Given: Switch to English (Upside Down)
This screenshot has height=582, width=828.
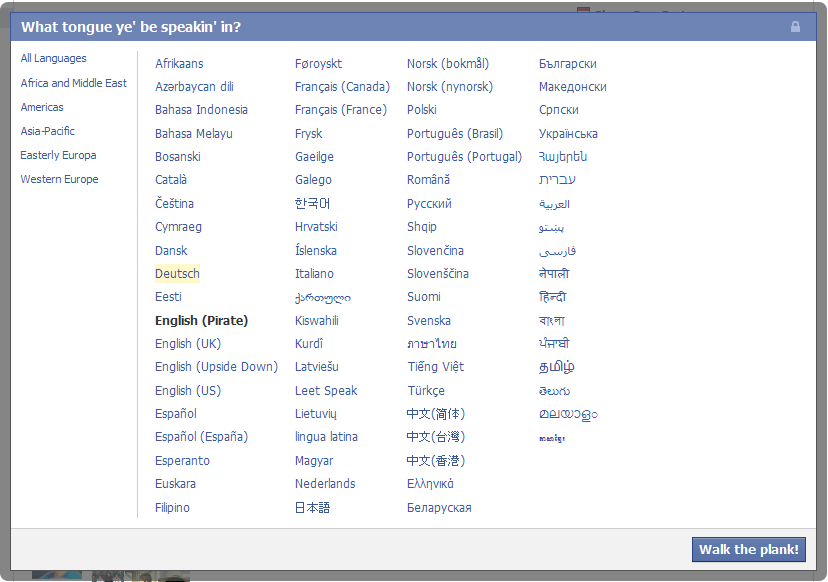Looking at the screenshot, I should (x=217, y=367).
